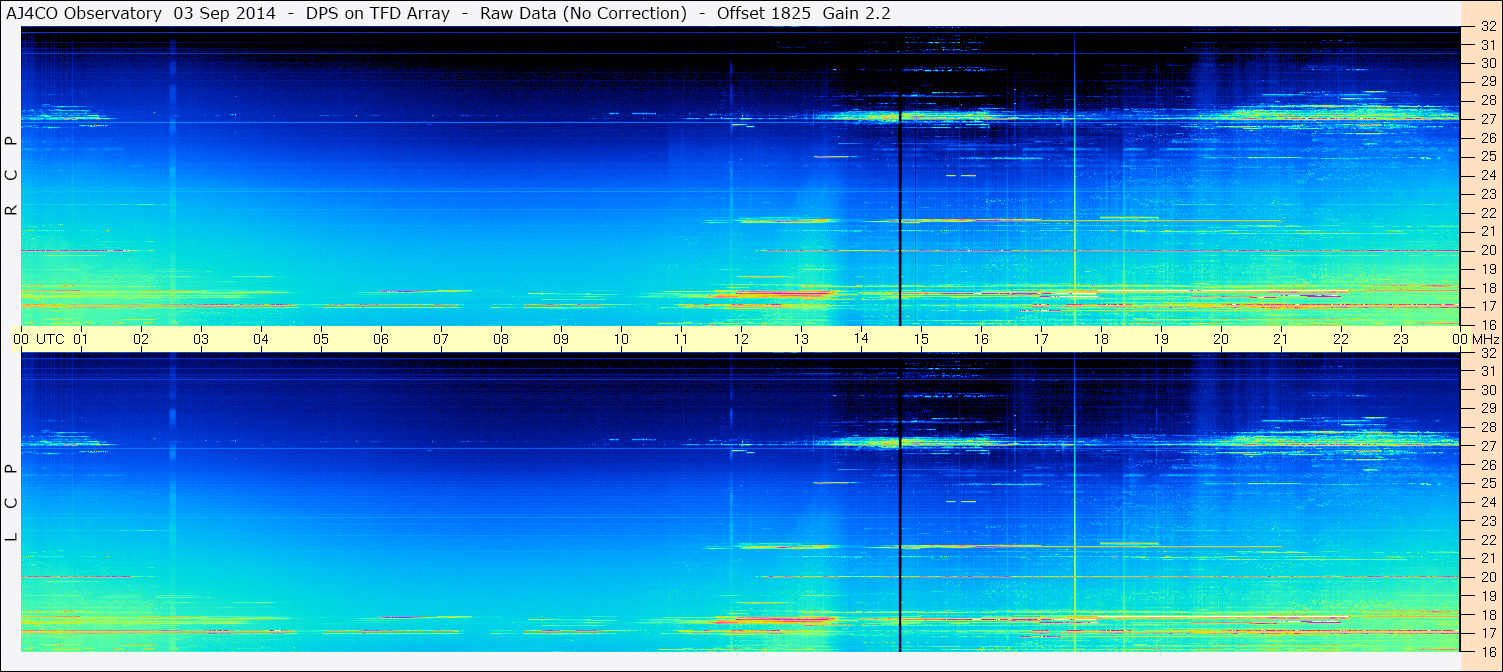This screenshot has width=1503, height=672.
Task: Select the '23' hour label on time axis
Action: 1401,340
